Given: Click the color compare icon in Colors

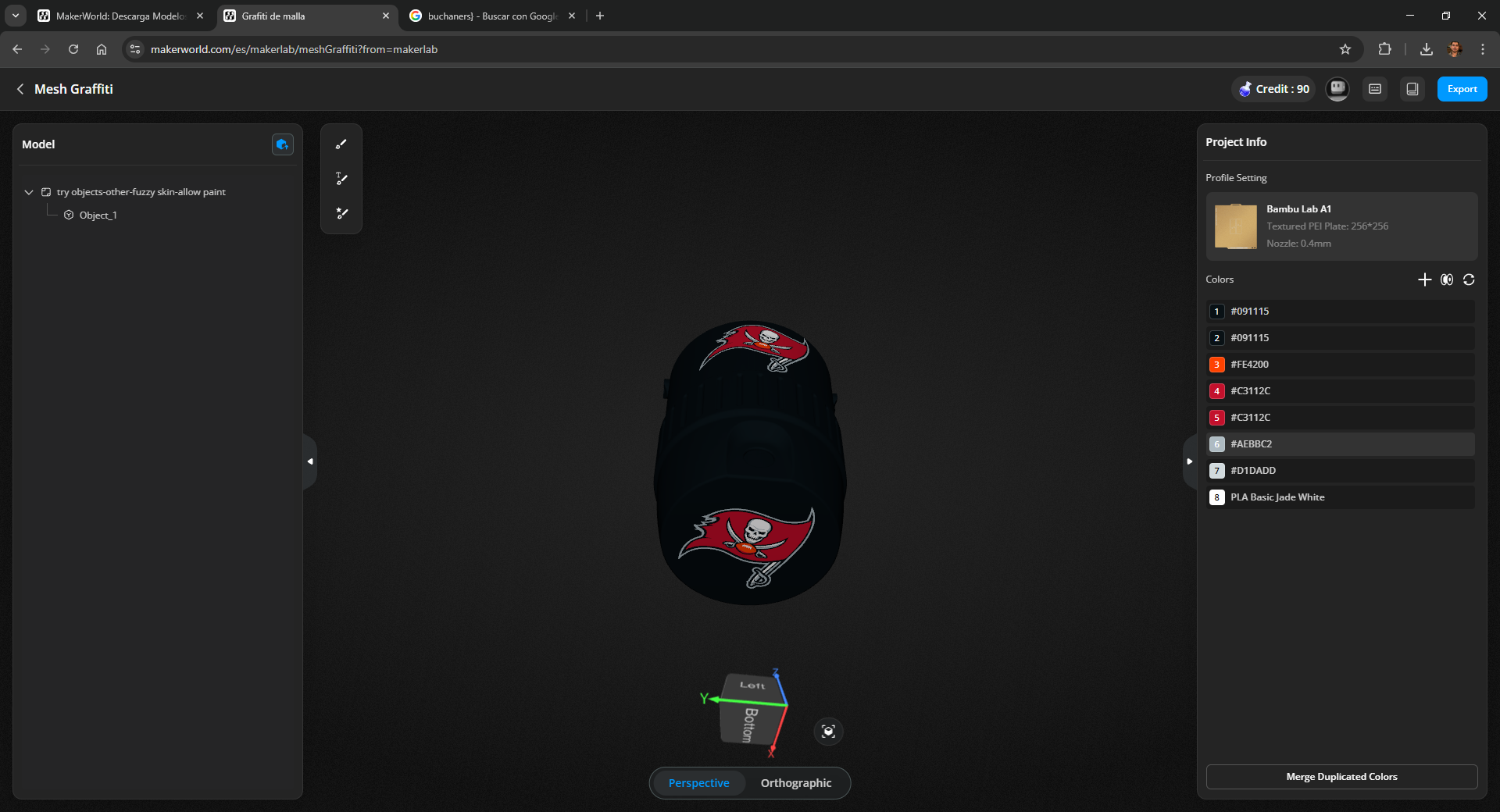Looking at the screenshot, I should click(x=1447, y=280).
